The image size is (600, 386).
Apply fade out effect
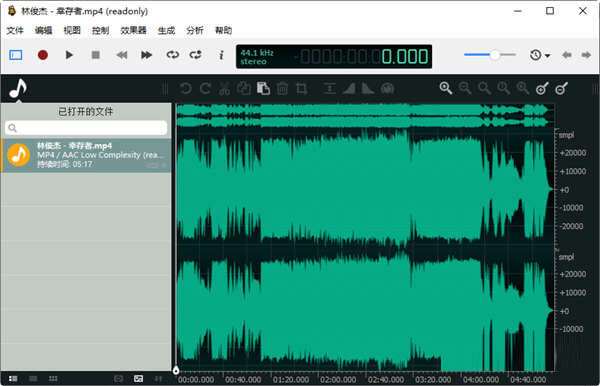pyautogui.click(x=368, y=89)
